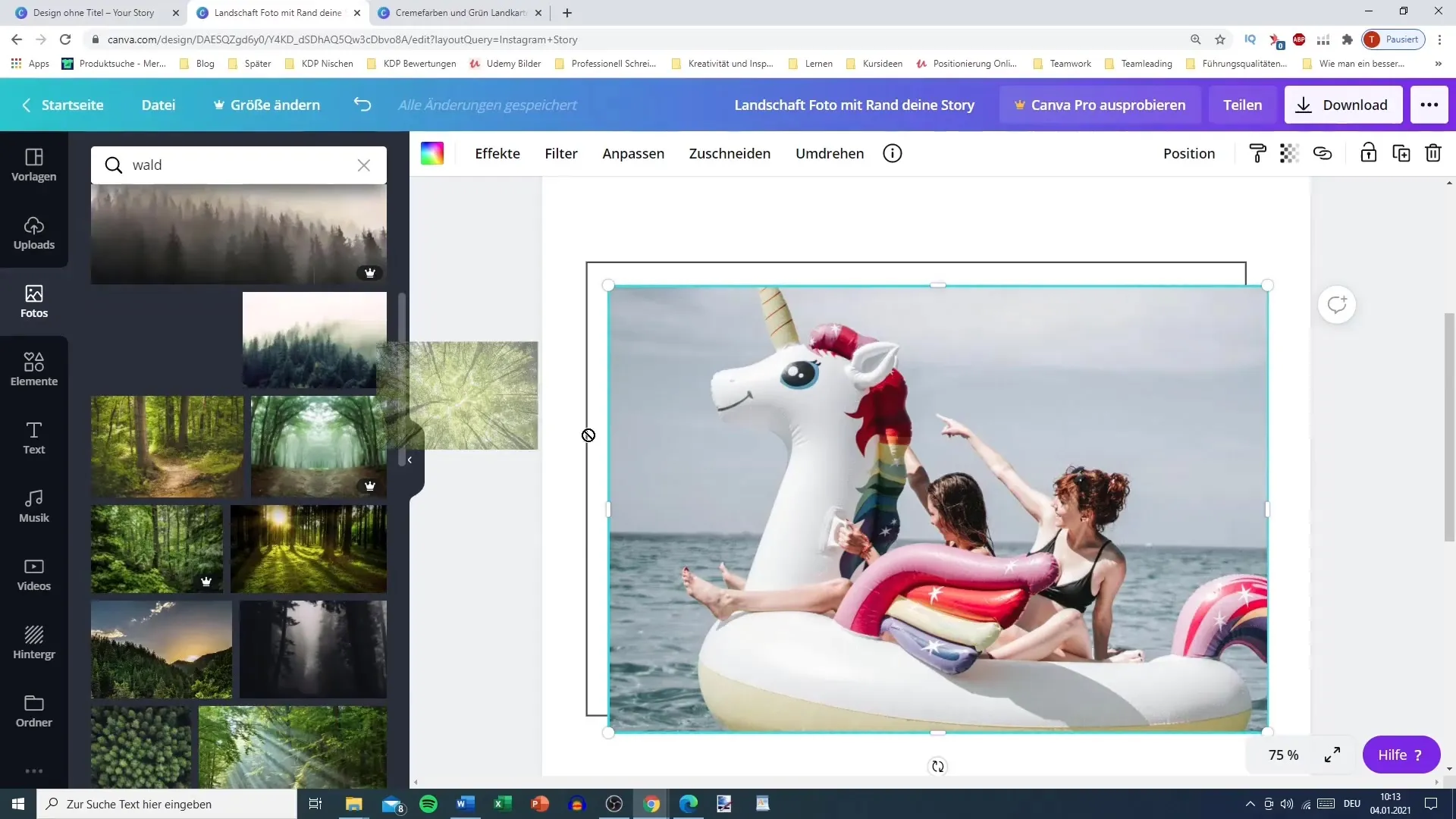Screen dimensions: 1456x819
Task: Open Größe ändern menu
Action: click(267, 105)
